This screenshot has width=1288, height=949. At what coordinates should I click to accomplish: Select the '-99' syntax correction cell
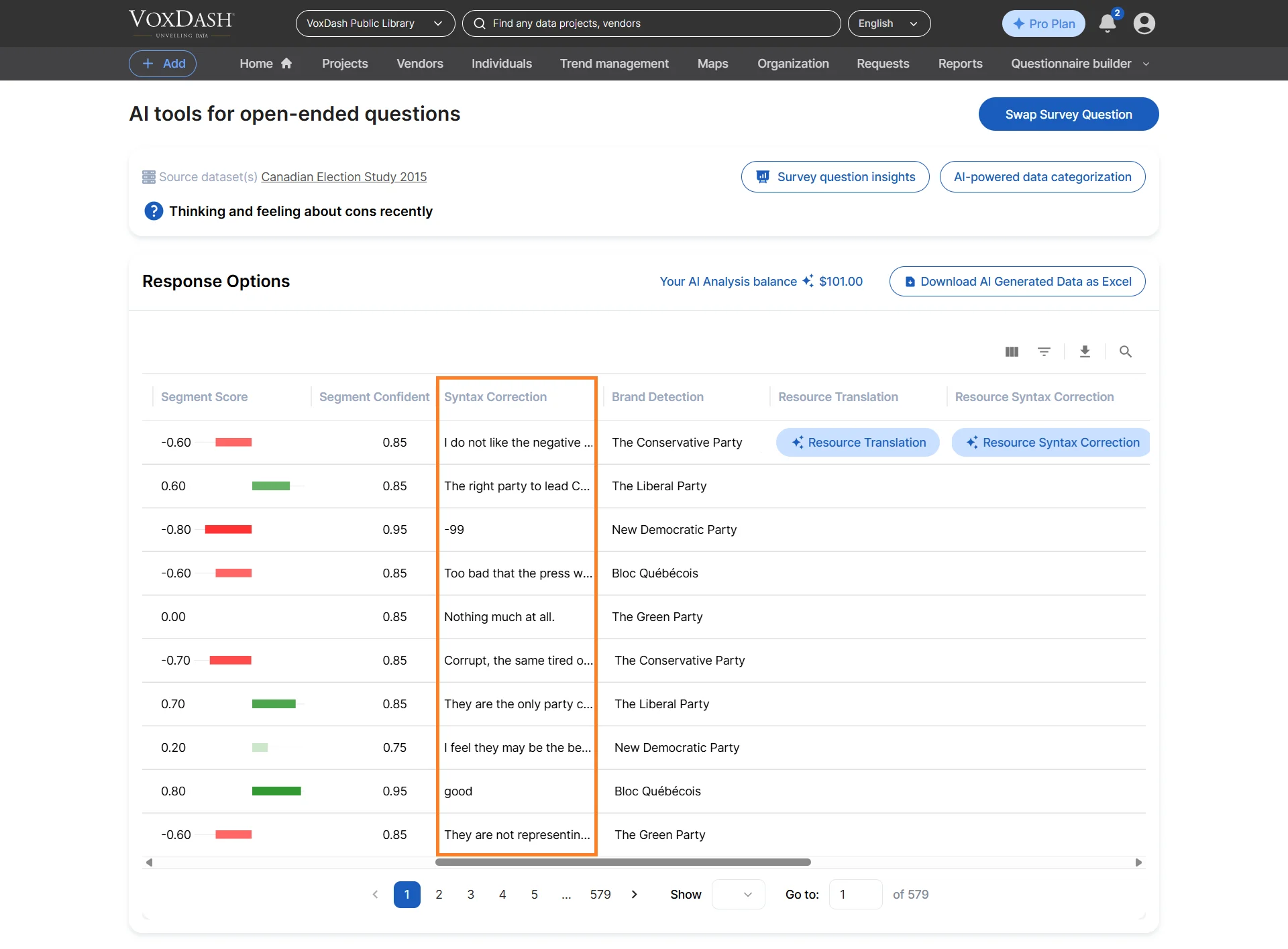454,529
